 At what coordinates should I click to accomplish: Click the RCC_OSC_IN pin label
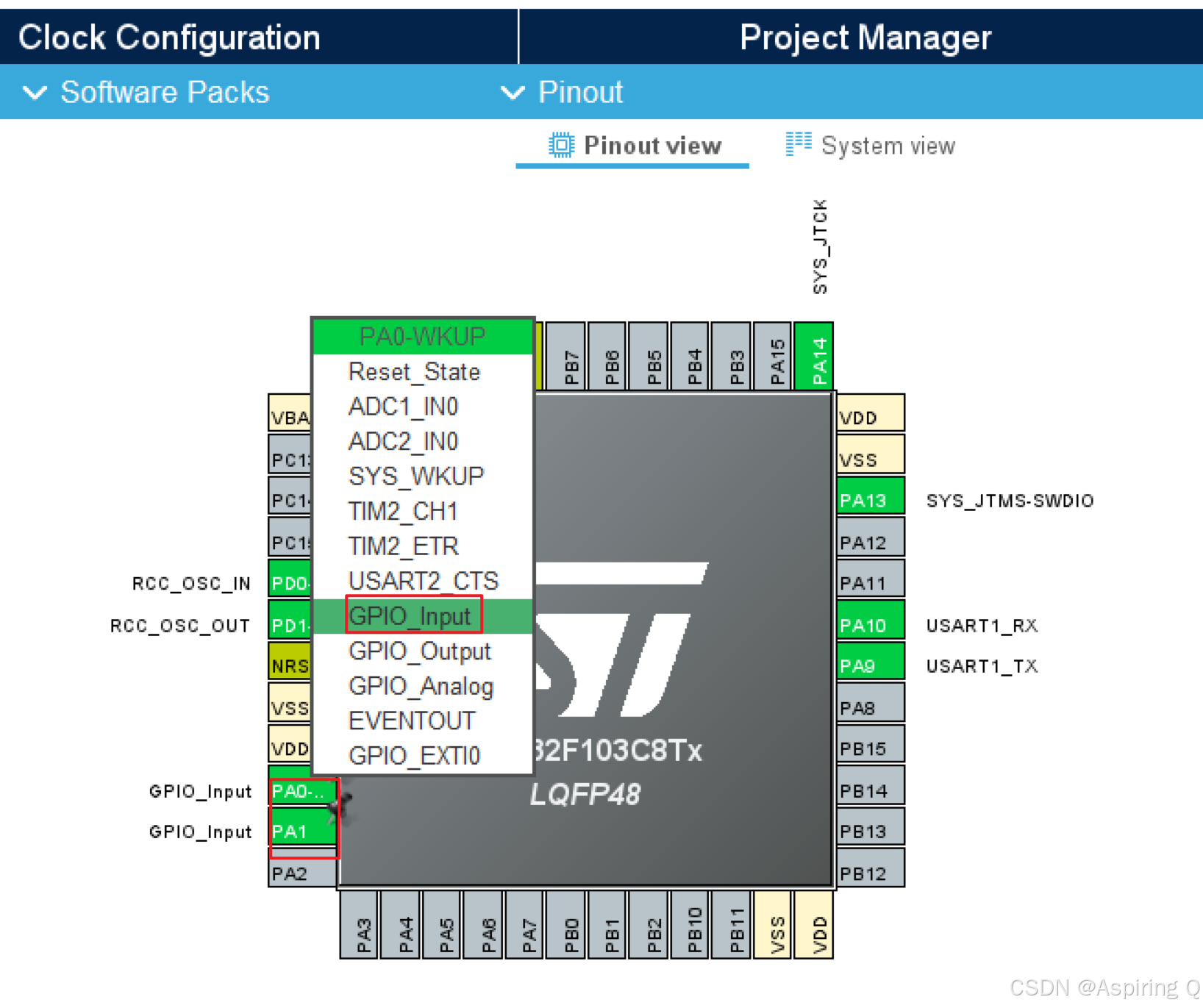click(191, 584)
